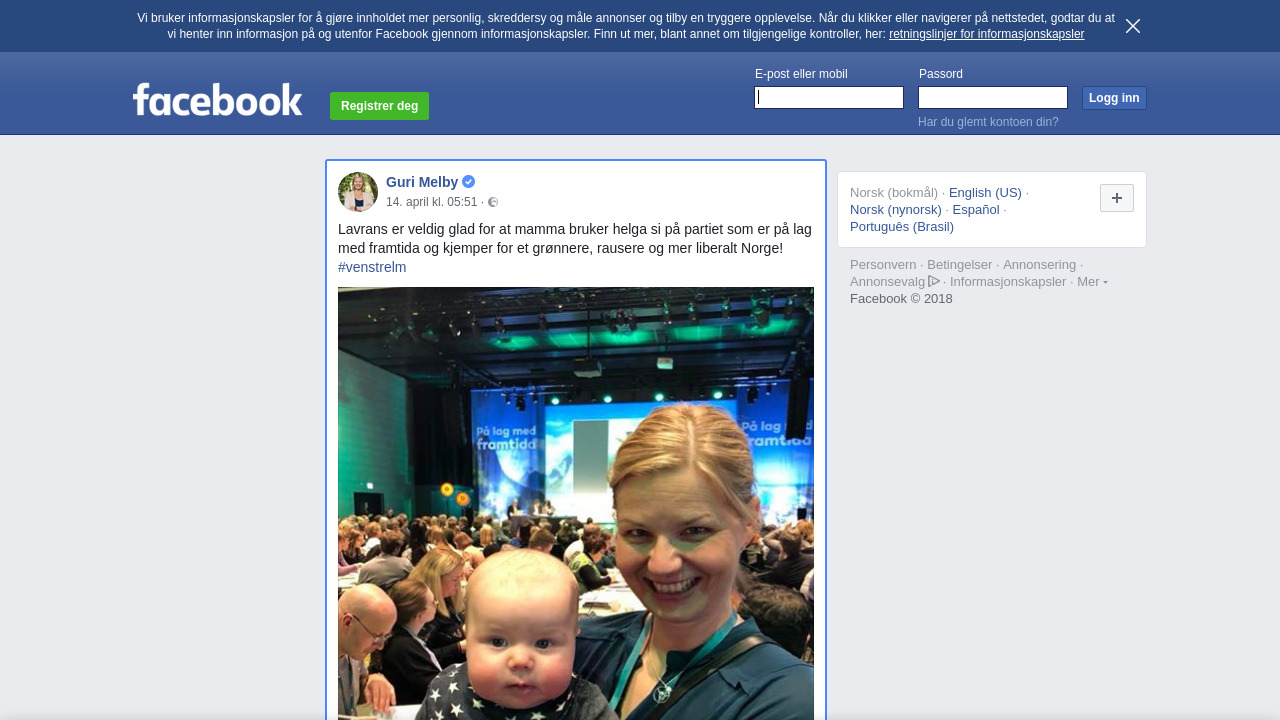1280x720 pixels.
Task: Open the retningslinjer for informasjonskapsler link
Action: (x=986, y=34)
